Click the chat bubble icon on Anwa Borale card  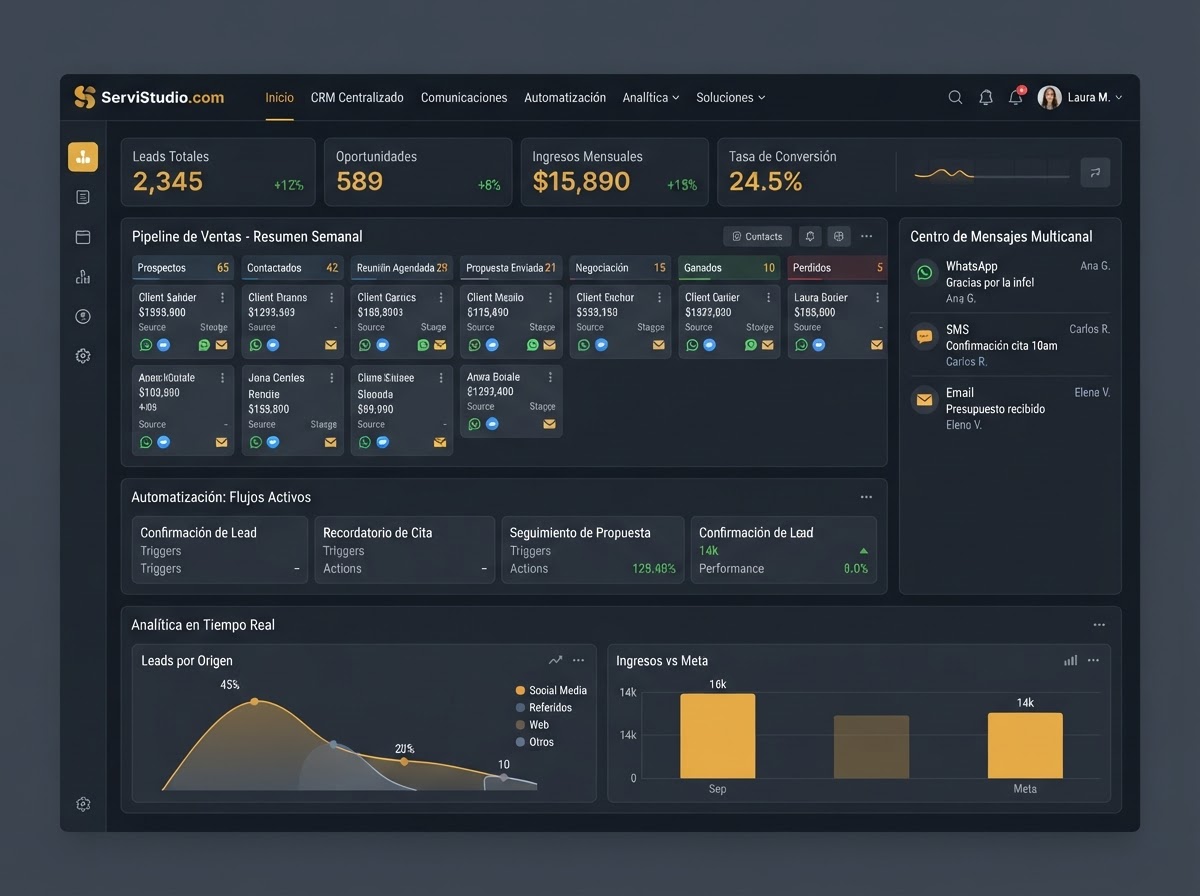coord(492,424)
